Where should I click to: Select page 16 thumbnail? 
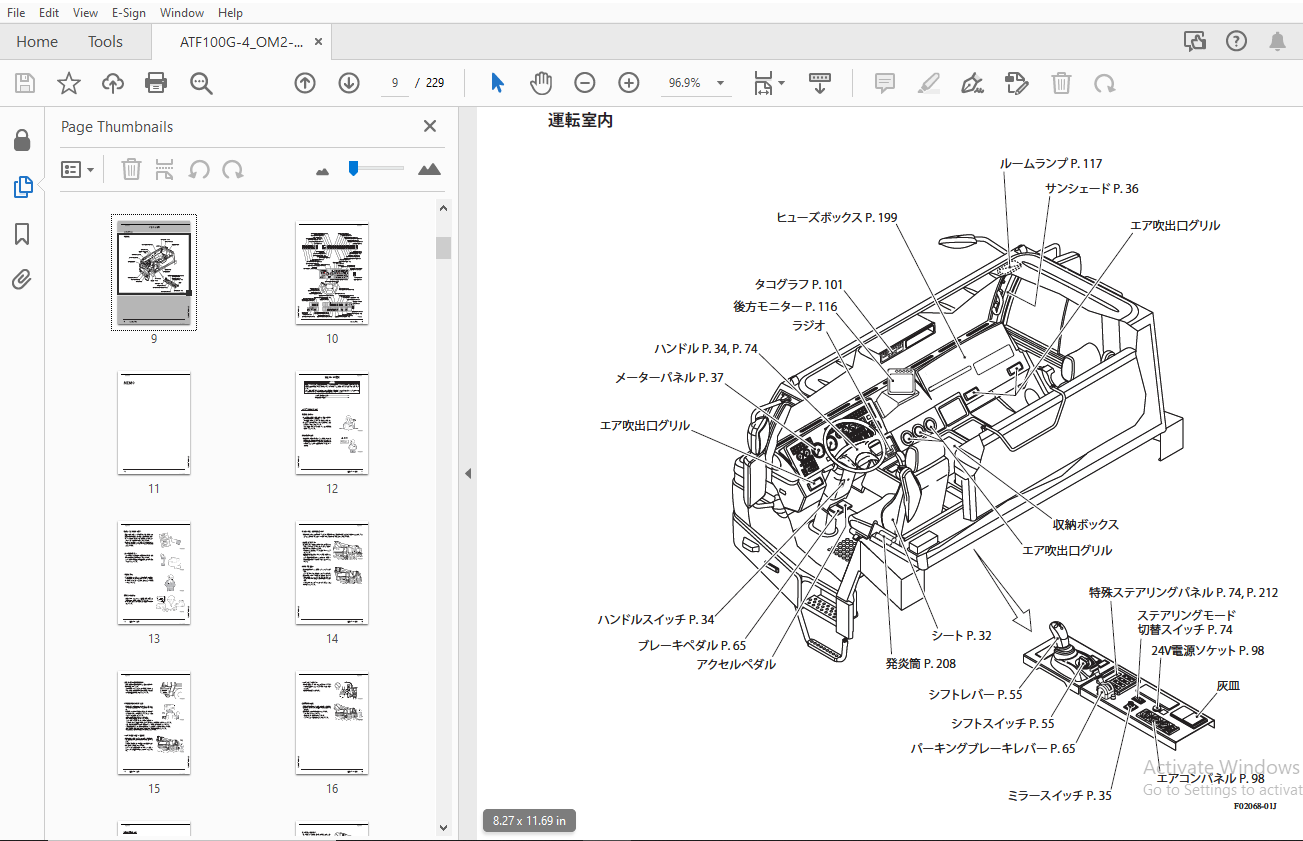coord(332,723)
